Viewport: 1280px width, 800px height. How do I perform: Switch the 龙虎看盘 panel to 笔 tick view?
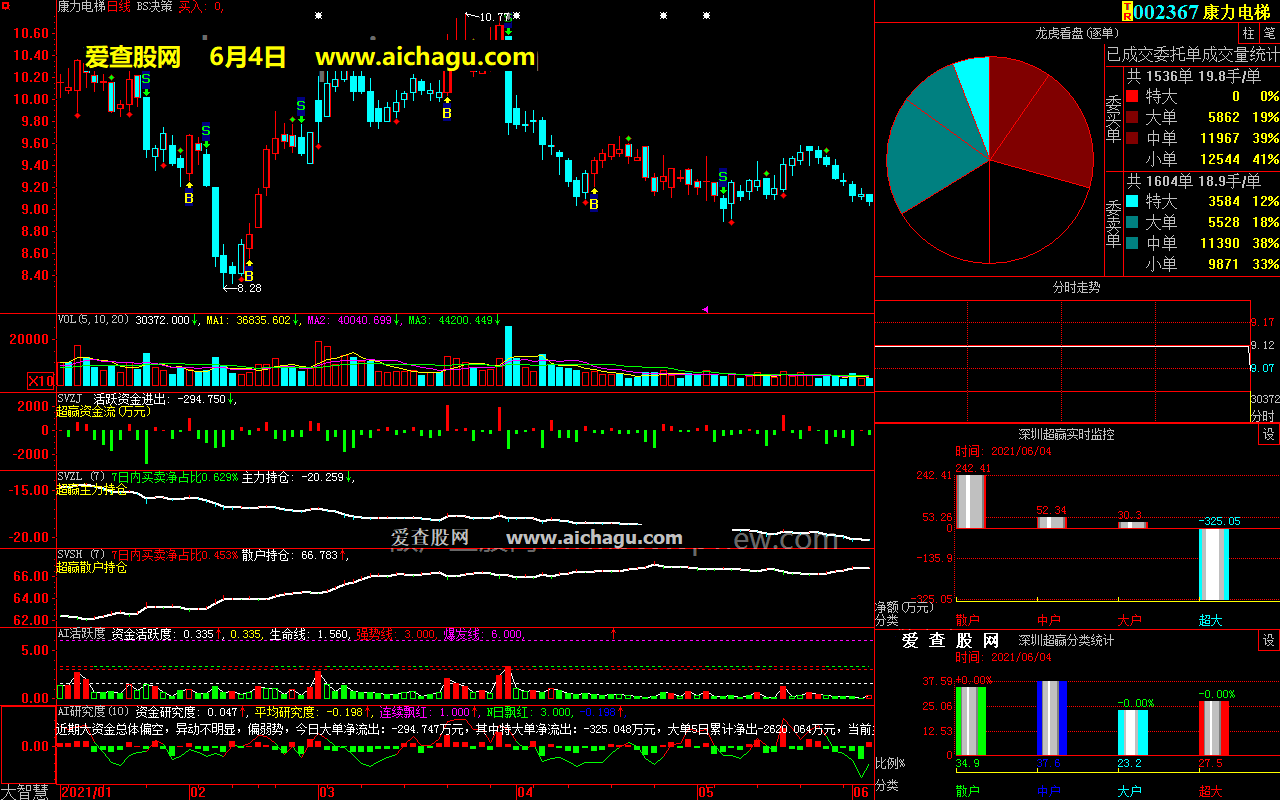point(1269,33)
